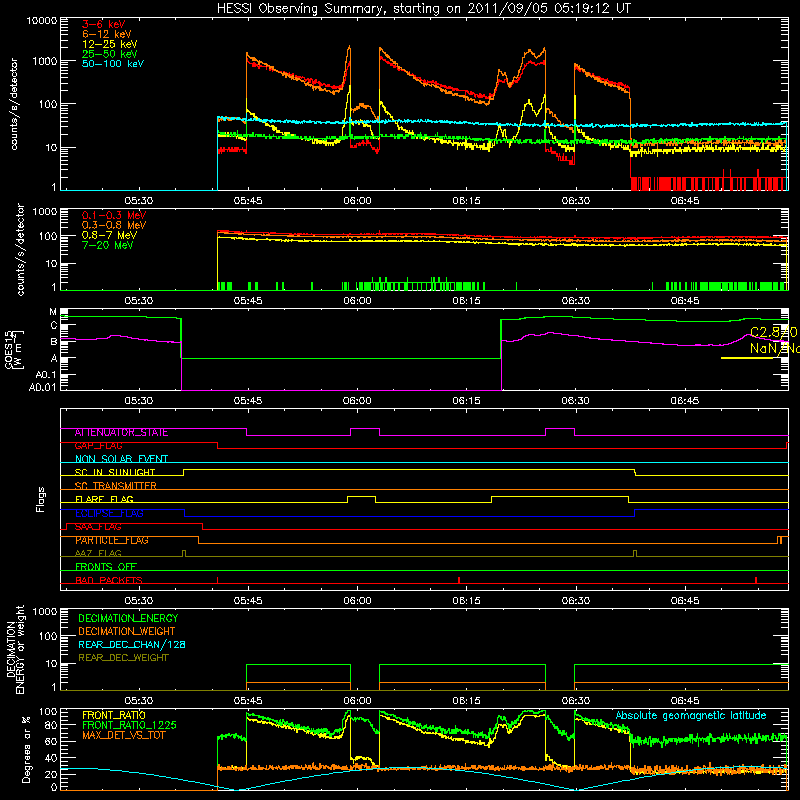Click the 06:45 time label under flags panel
This screenshot has width=800, height=800.
(685, 601)
